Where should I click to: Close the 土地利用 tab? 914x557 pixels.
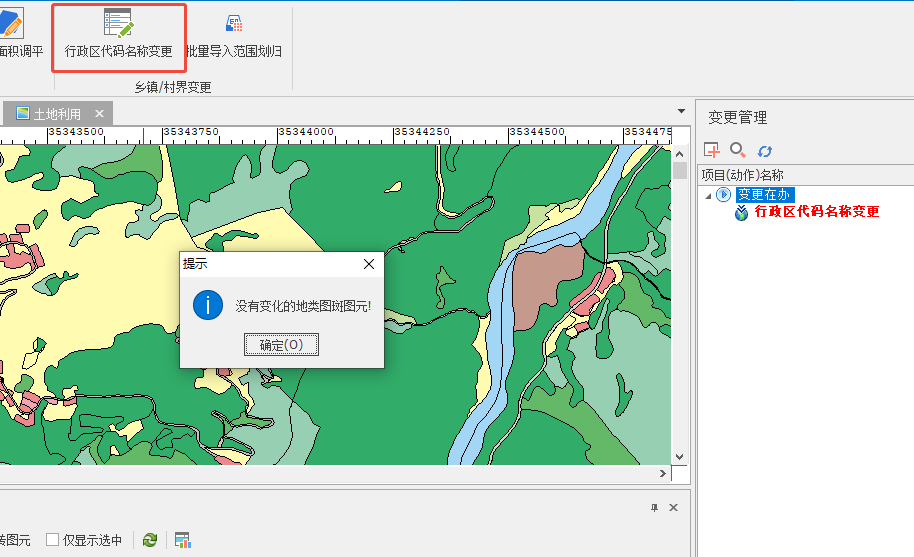pos(99,114)
